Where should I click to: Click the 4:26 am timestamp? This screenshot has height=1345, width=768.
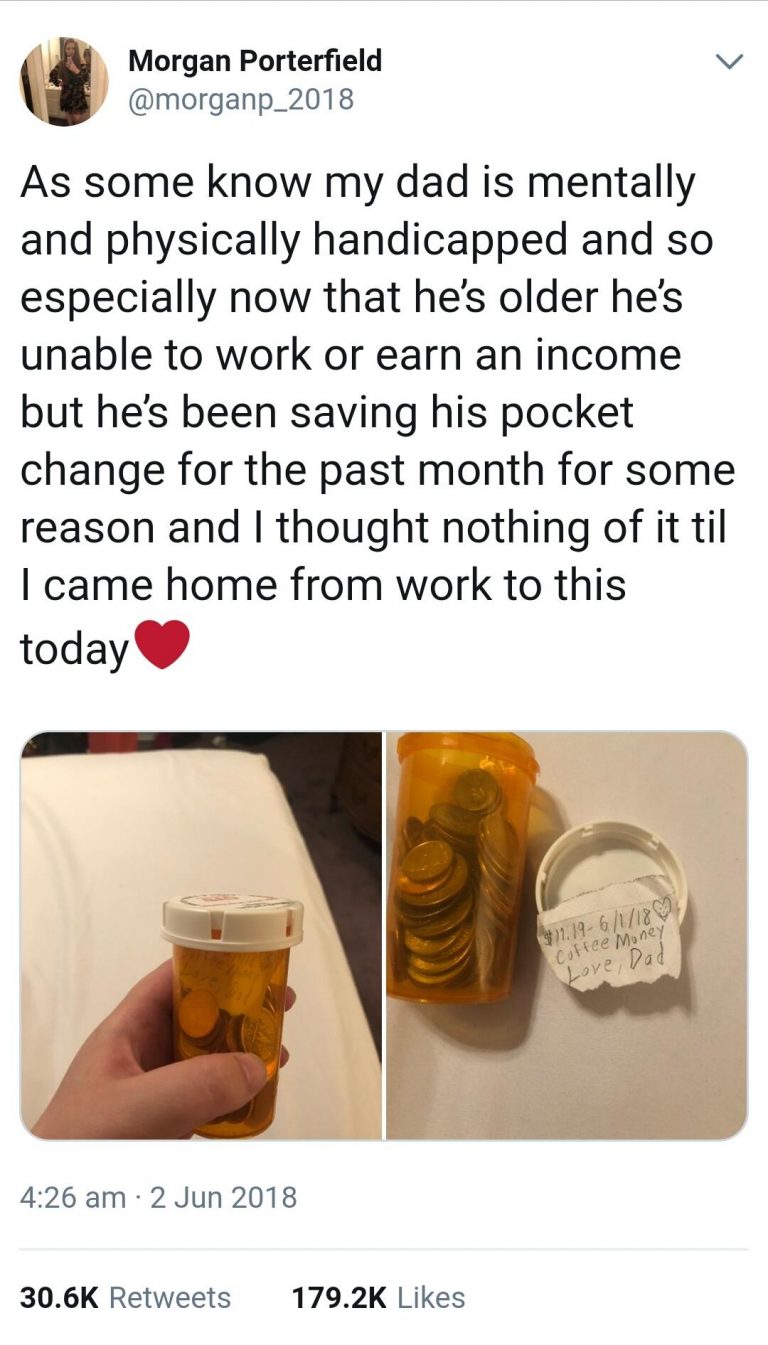73,1196
